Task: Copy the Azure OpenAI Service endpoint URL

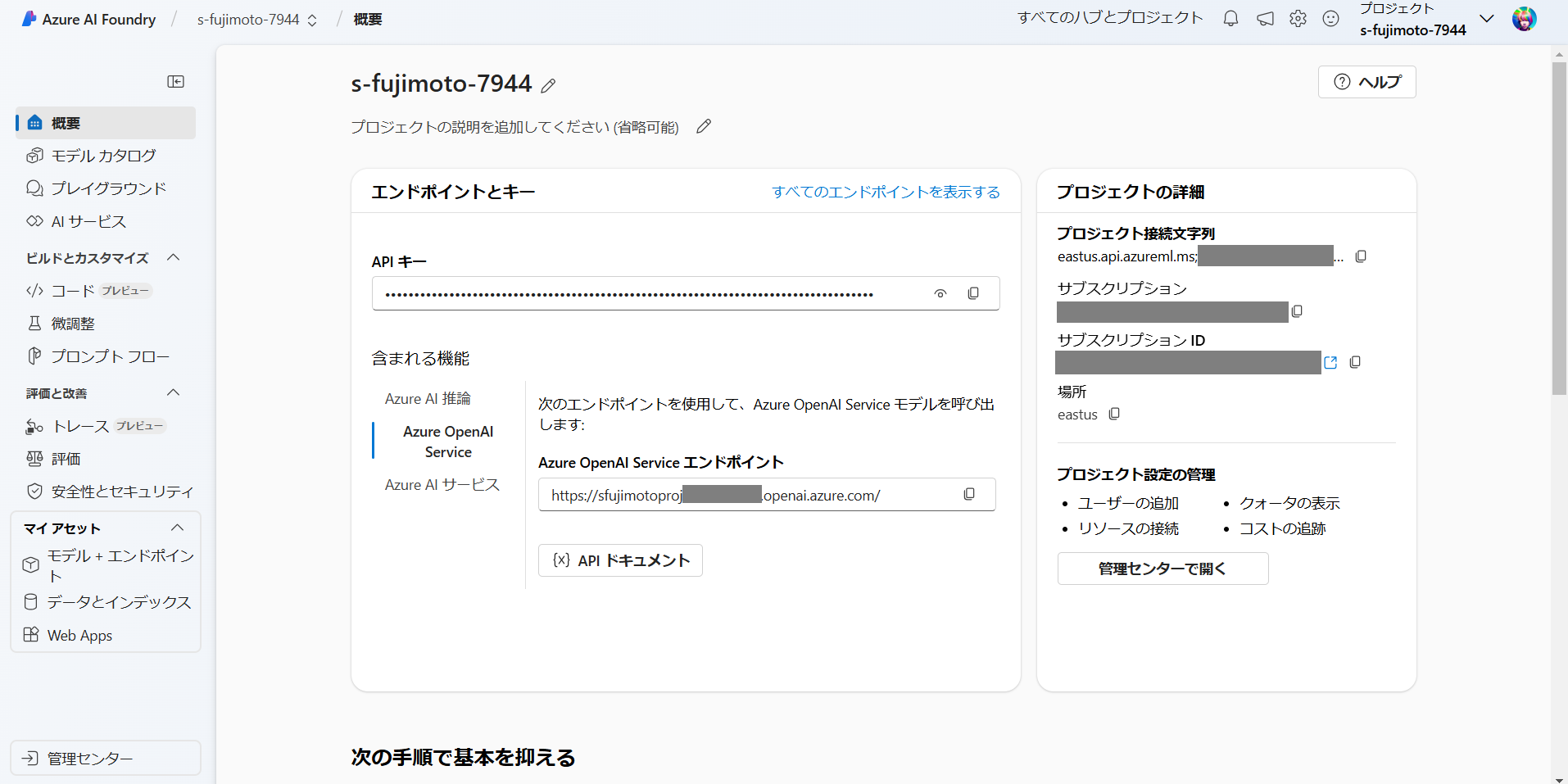Action: (x=969, y=494)
